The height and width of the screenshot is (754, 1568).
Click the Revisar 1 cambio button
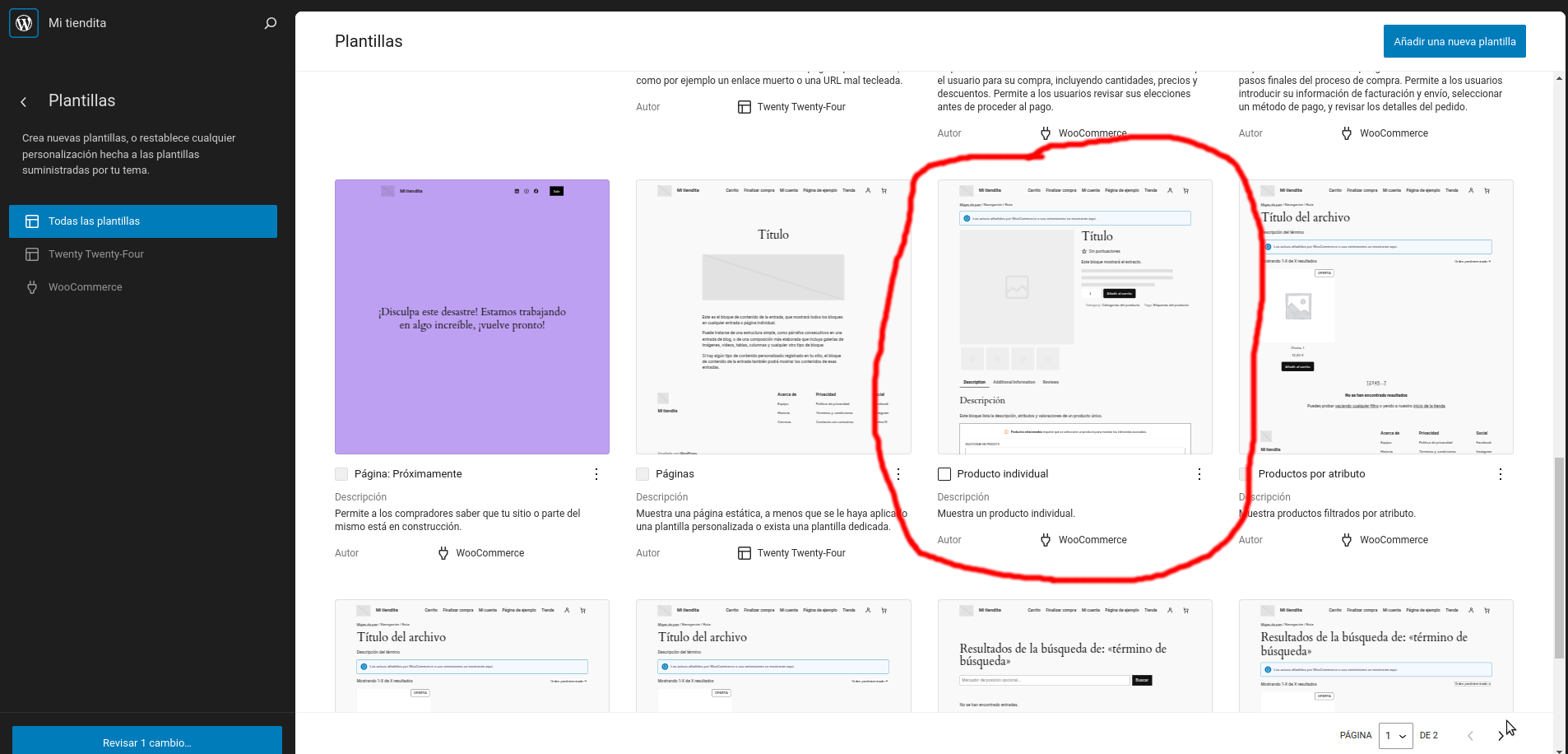(146, 742)
